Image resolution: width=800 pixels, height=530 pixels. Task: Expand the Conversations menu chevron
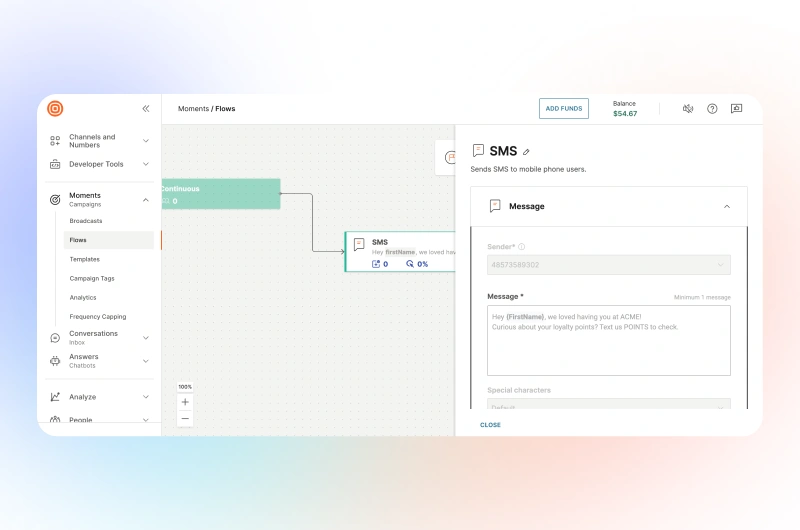[x=146, y=338]
